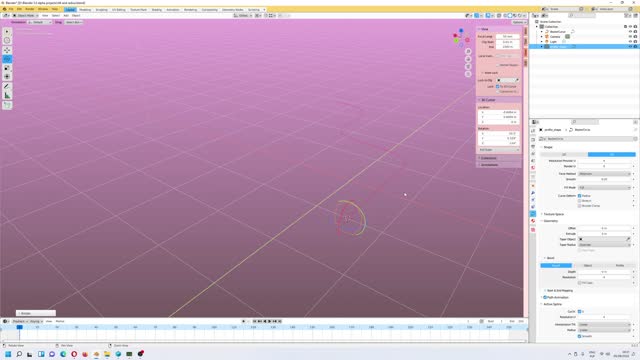Expand the Texture Space panel
The height and width of the screenshot is (360, 640).
553,214
